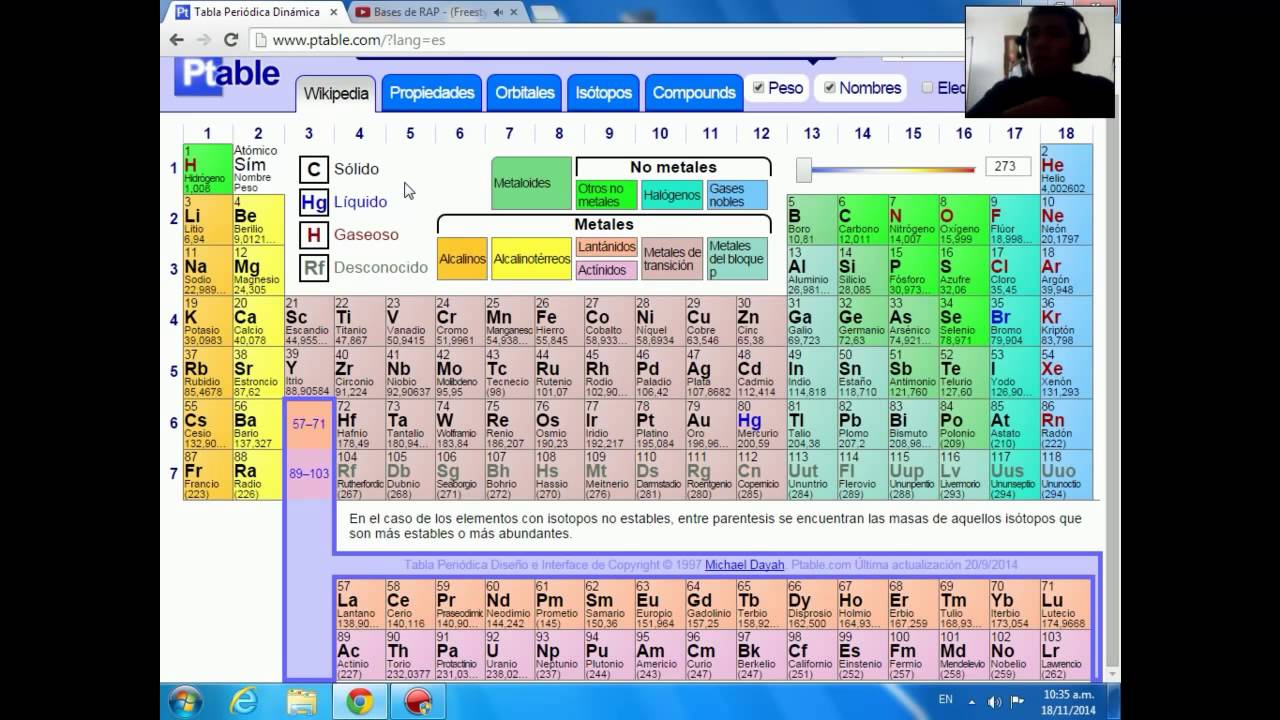Click the Actínidos legend box
The height and width of the screenshot is (720, 1280).
[606, 270]
